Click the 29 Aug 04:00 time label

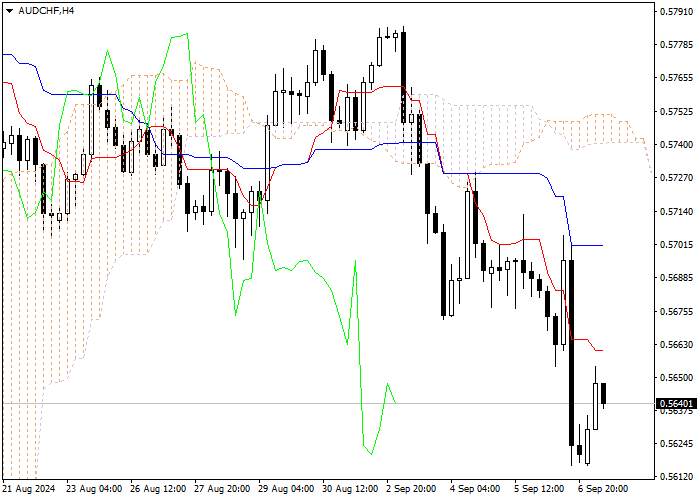[x=287, y=489]
